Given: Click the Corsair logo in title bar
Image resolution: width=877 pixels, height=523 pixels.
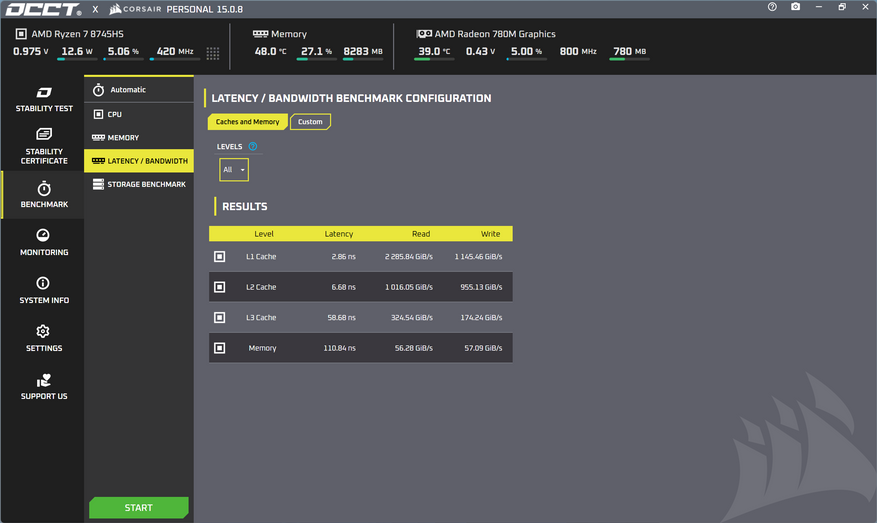Looking at the screenshot, I should [135, 9].
